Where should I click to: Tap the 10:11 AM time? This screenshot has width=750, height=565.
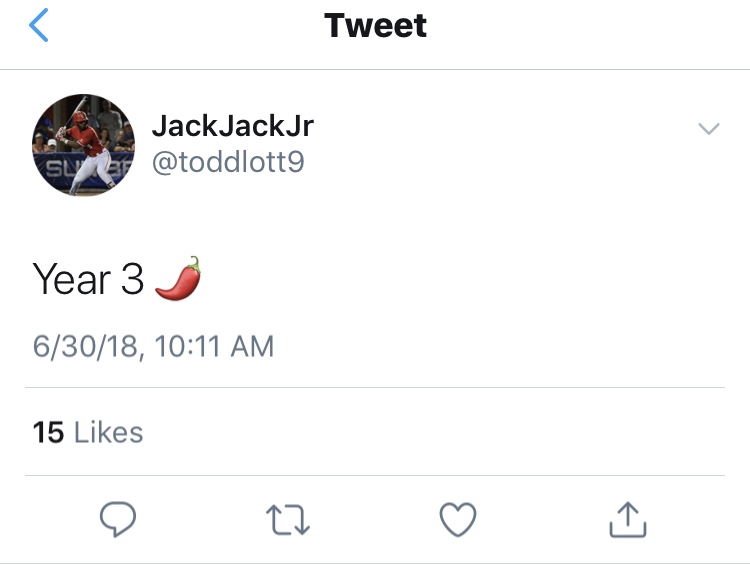(x=215, y=346)
